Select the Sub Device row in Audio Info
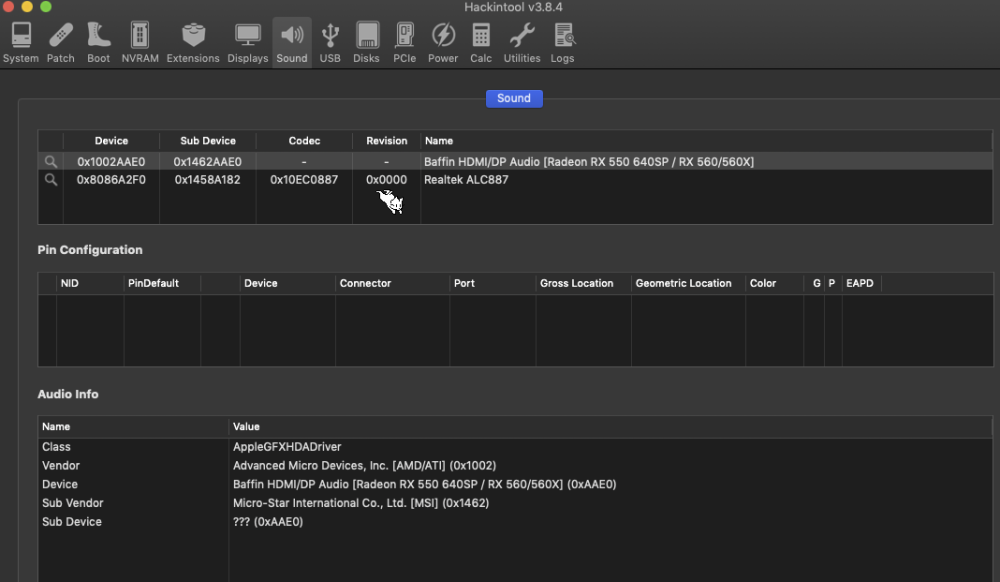This screenshot has width=1000, height=582. 515,521
